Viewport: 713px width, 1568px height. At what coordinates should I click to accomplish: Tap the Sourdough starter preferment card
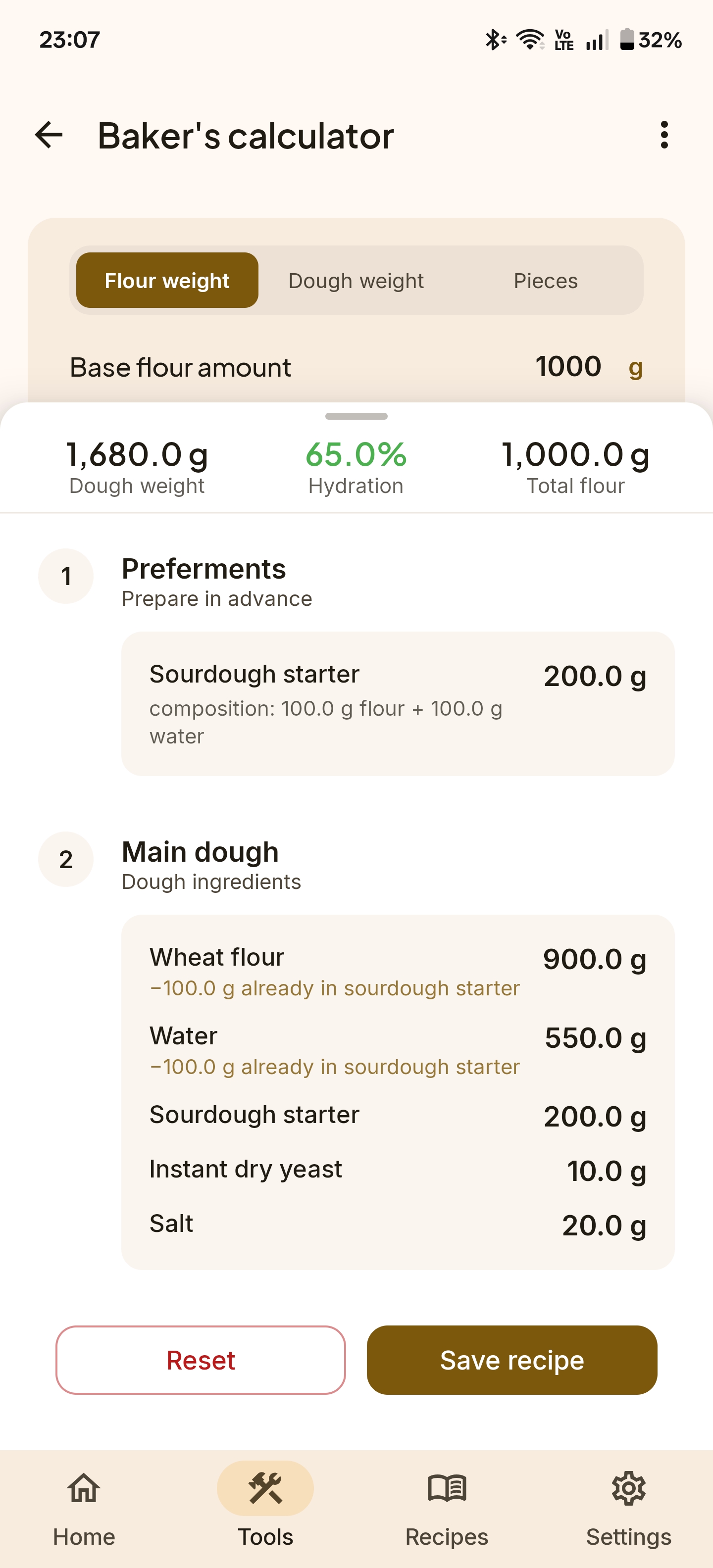pos(398,704)
